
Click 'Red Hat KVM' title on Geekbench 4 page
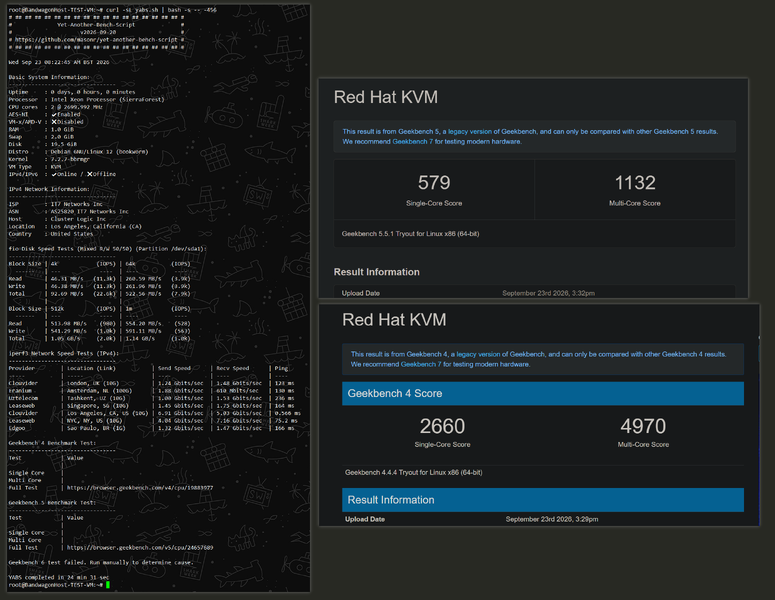click(394, 320)
